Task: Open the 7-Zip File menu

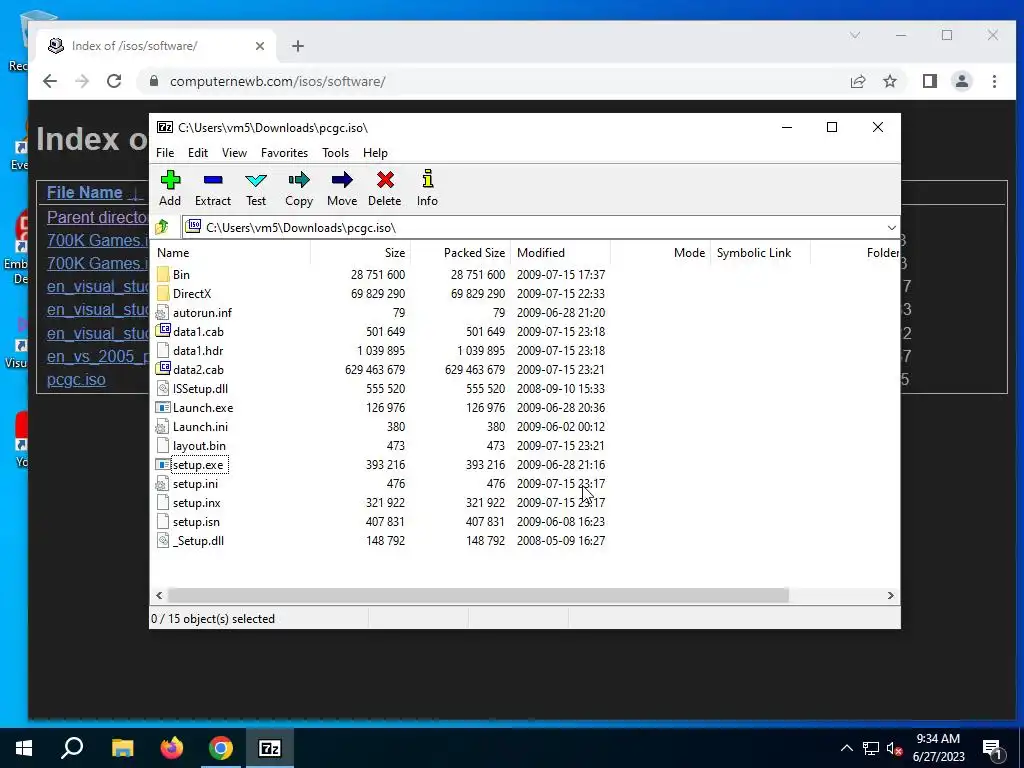Action: point(165,153)
